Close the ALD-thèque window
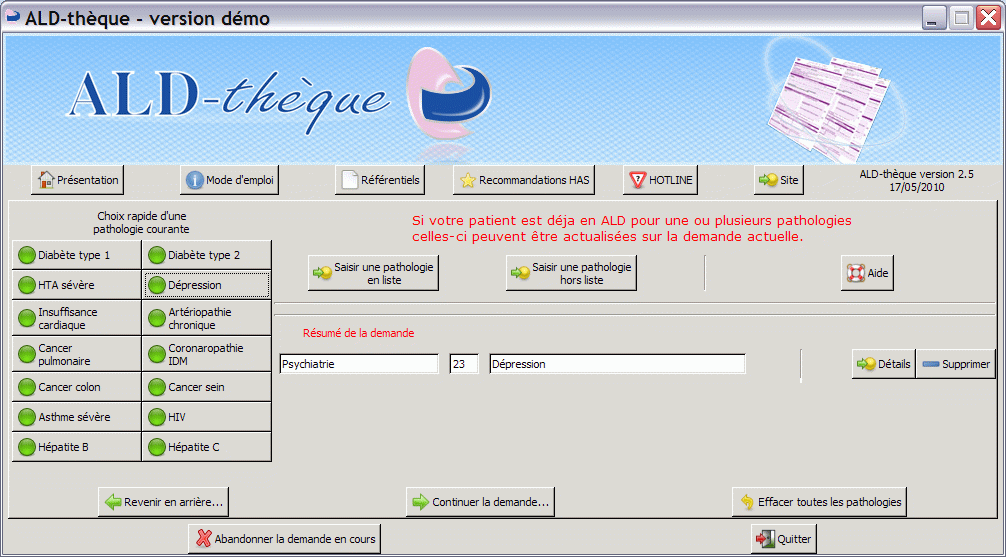This screenshot has width=1006, height=557. [987, 18]
